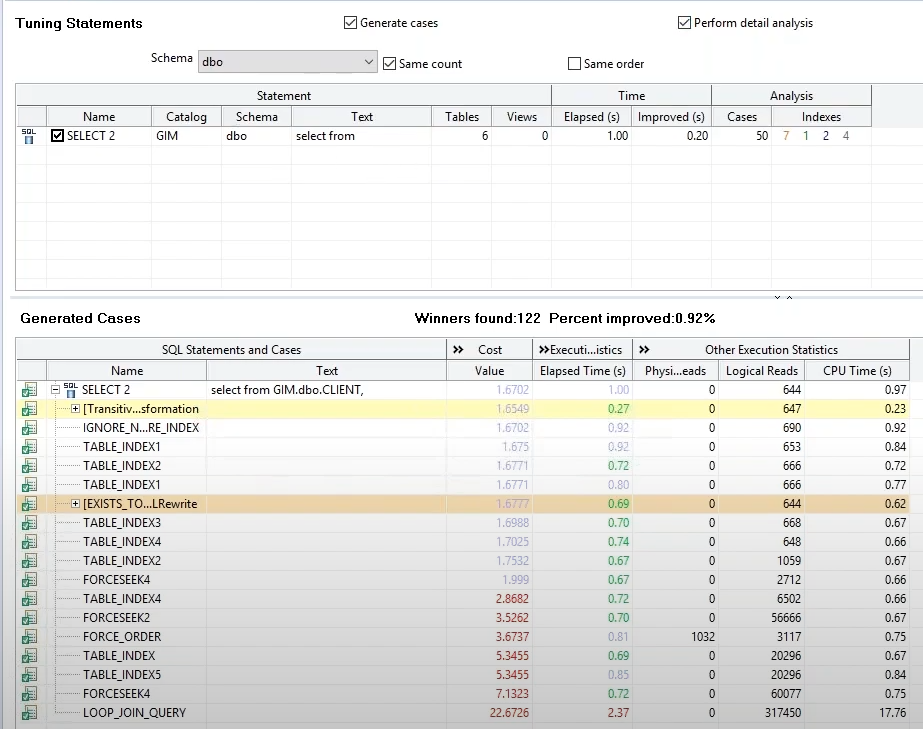Screen dimensions: 923x729
Task: Click the row icon for TABLE_INDEX2 with cost 1.6771
Action: [x=29, y=466]
